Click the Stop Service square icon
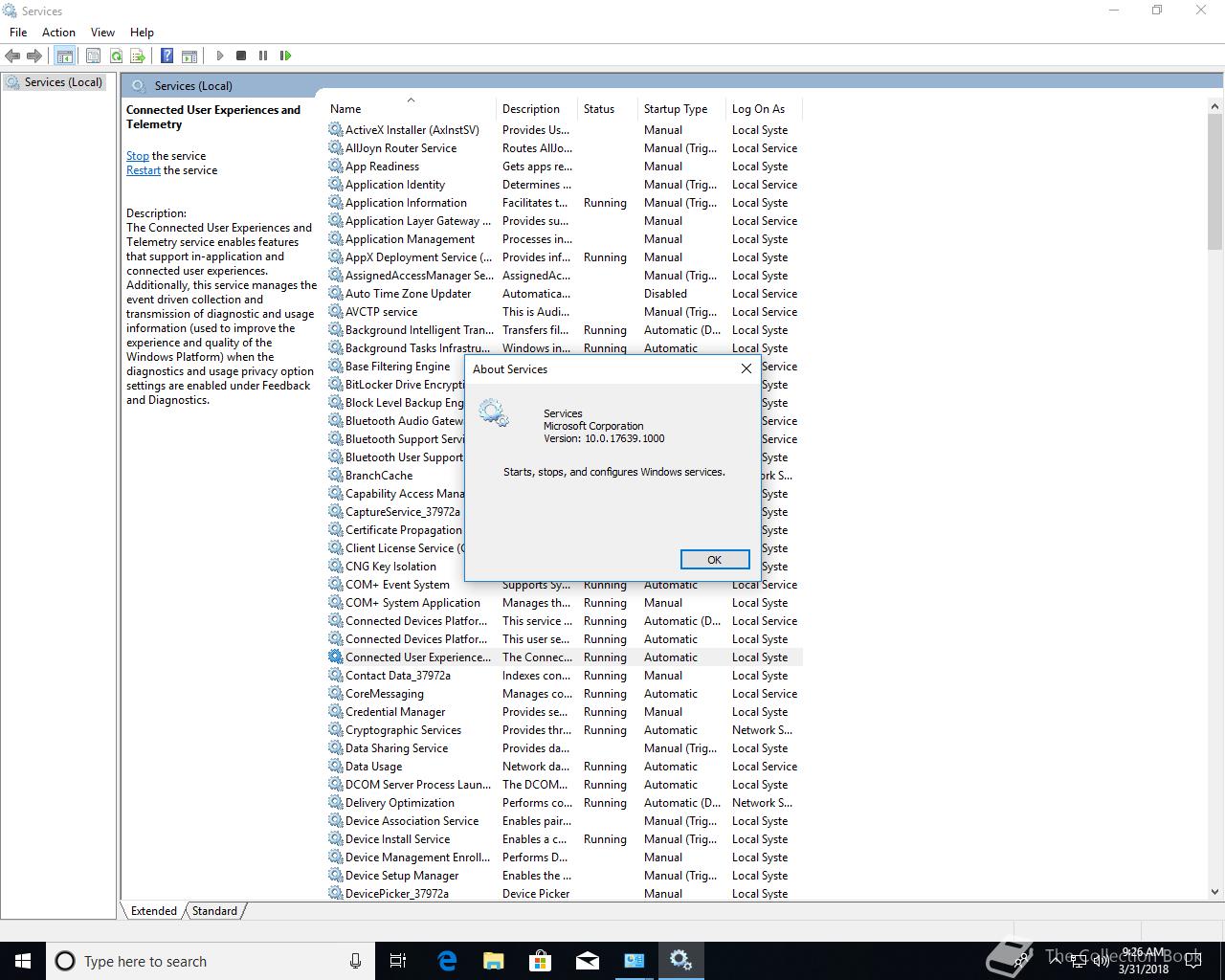Image resolution: width=1225 pixels, height=980 pixels. click(x=241, y=56)
